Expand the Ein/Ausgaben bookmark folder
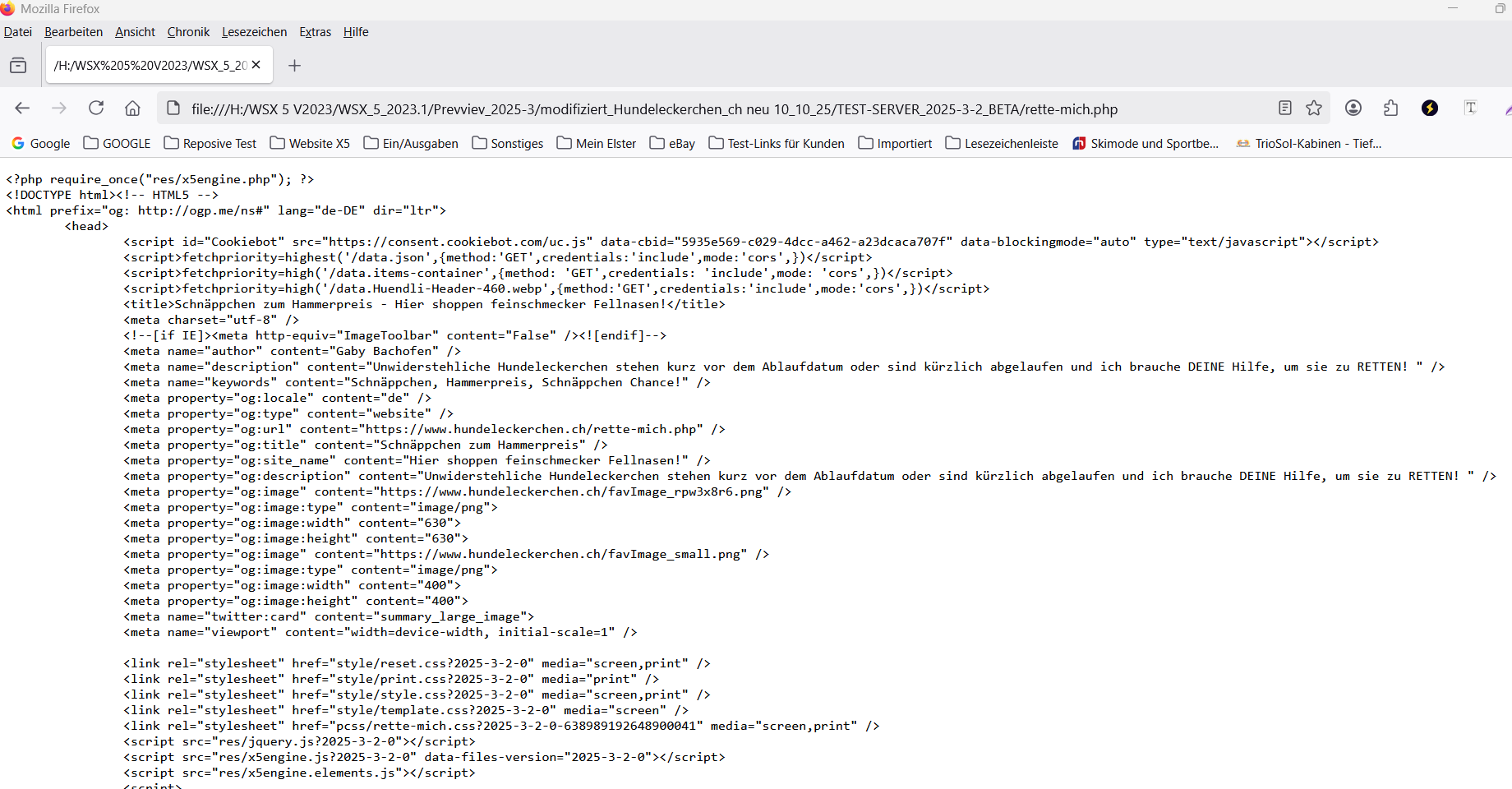Image resolution: width=1512 pixels, height=789 pixels. [x=411, y=144]
